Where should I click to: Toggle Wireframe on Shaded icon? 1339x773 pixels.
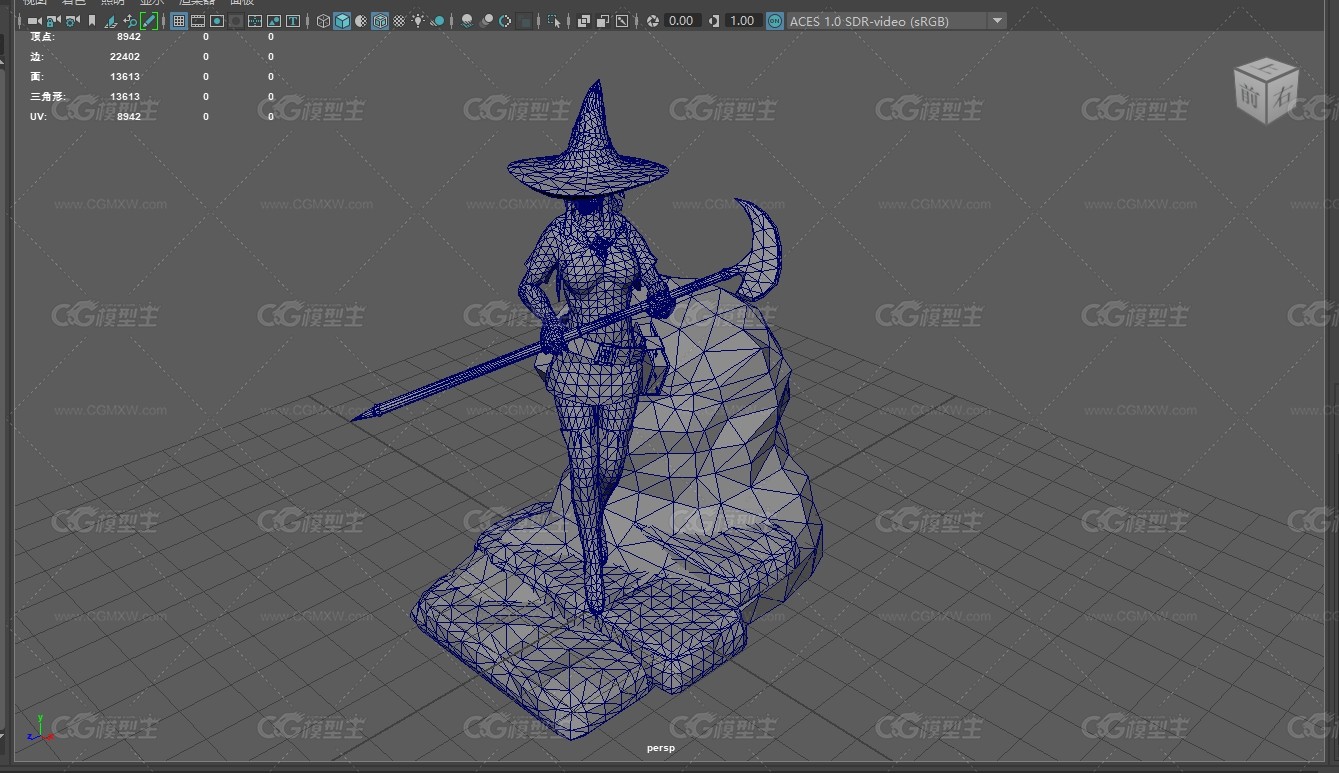pyautogui.click(x=380, y=20)
